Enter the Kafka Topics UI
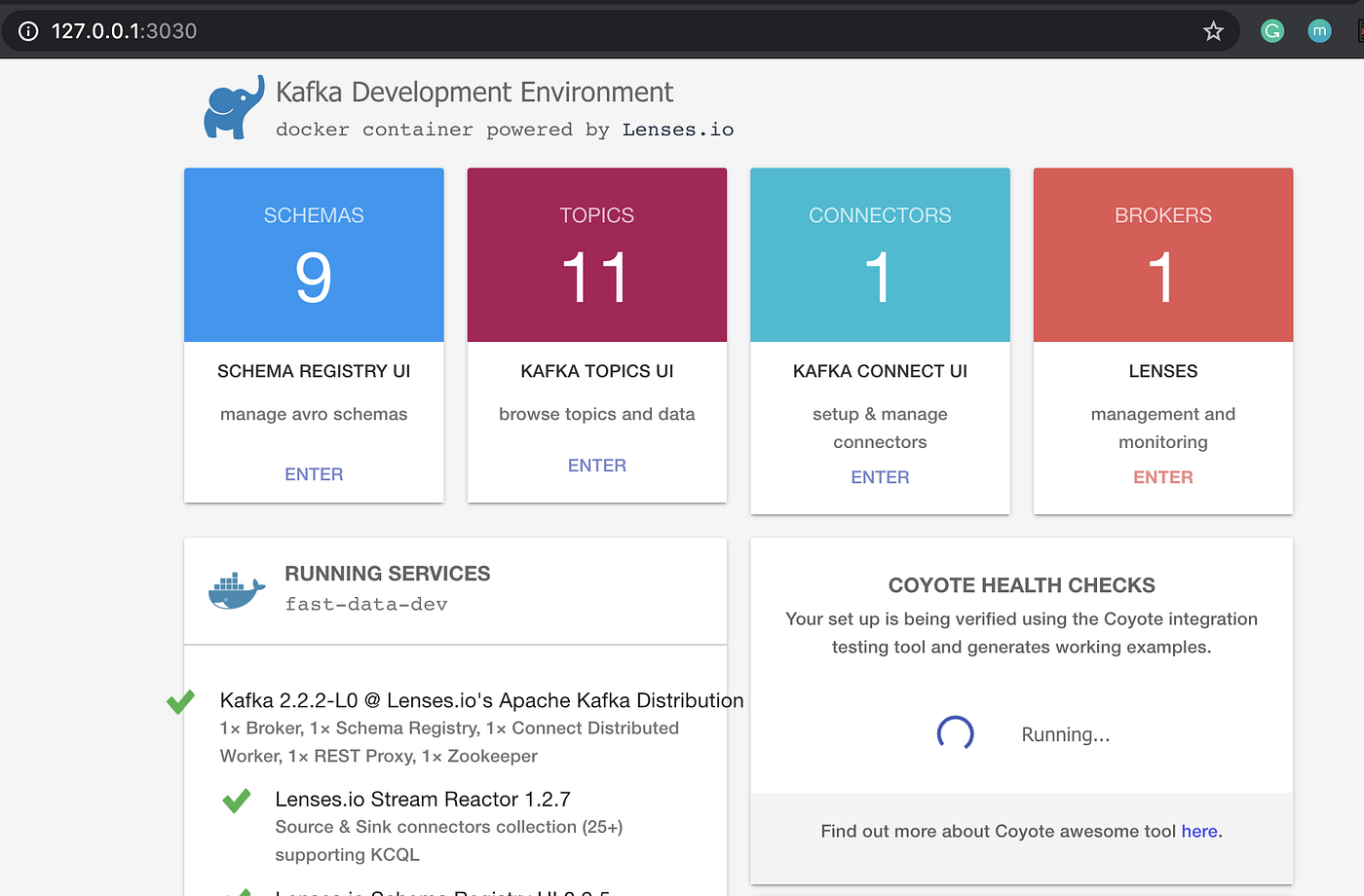 click(x=597, y=466)
